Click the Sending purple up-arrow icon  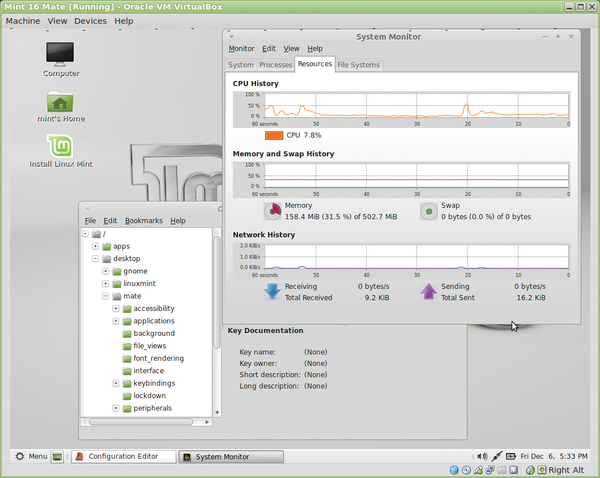coord(429,291)
